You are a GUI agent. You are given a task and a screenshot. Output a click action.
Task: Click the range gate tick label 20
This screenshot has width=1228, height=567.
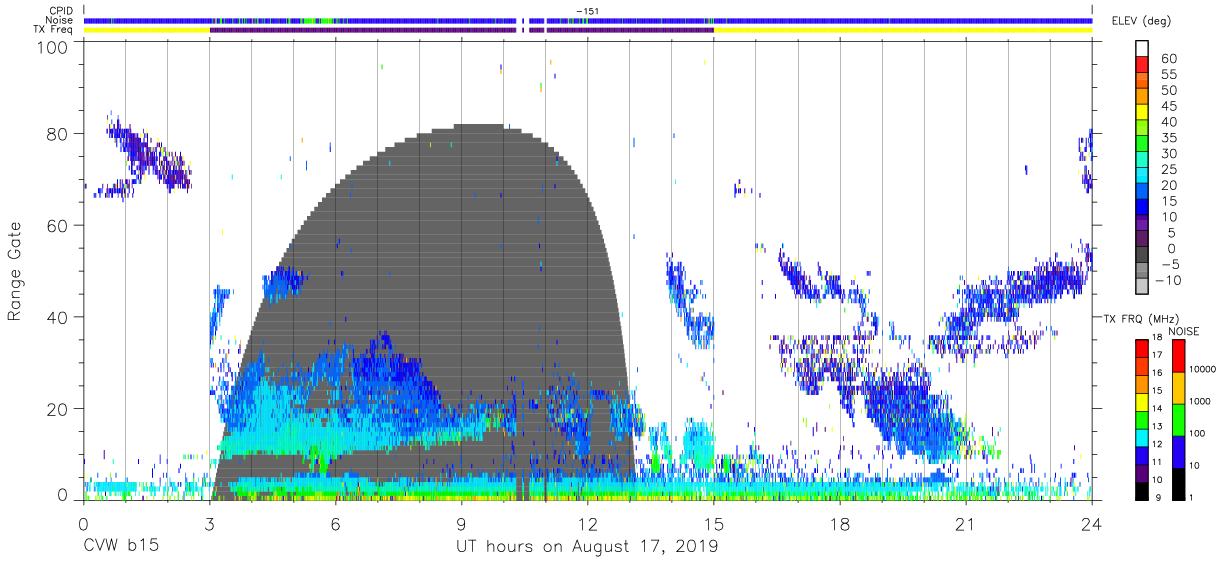[58, 410]
